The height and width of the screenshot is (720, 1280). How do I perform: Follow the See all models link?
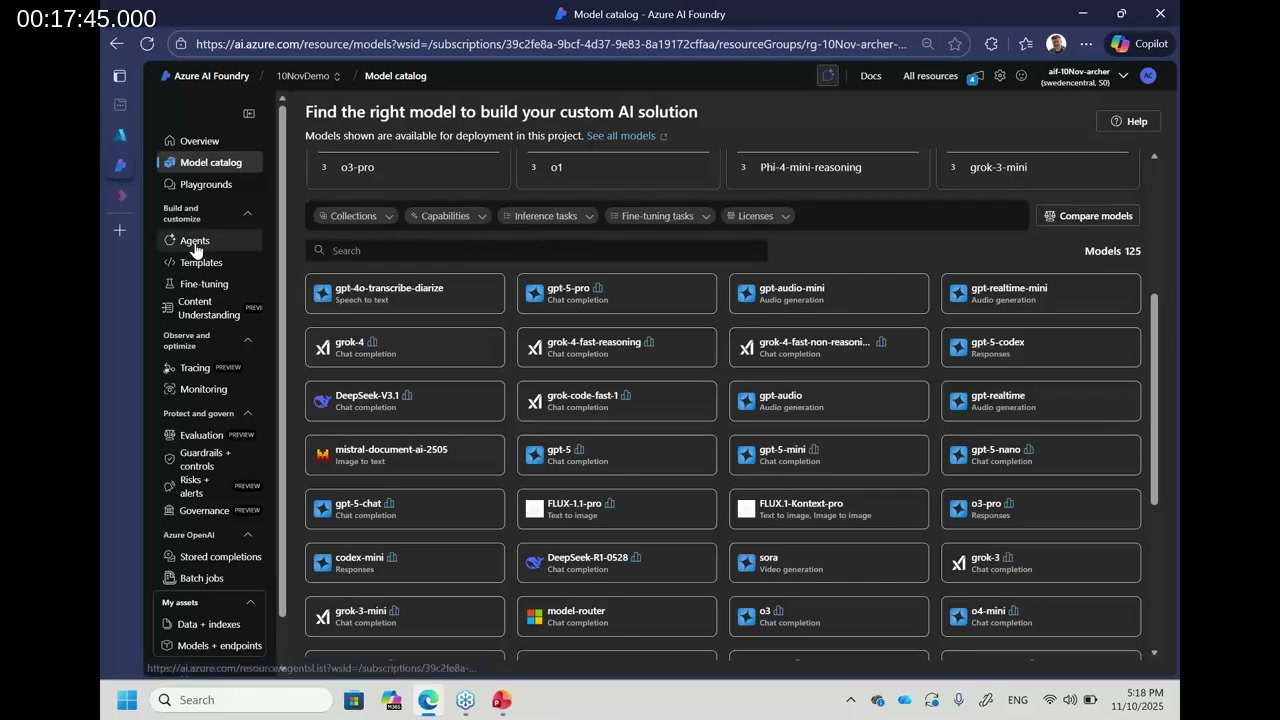pos(627,136)
